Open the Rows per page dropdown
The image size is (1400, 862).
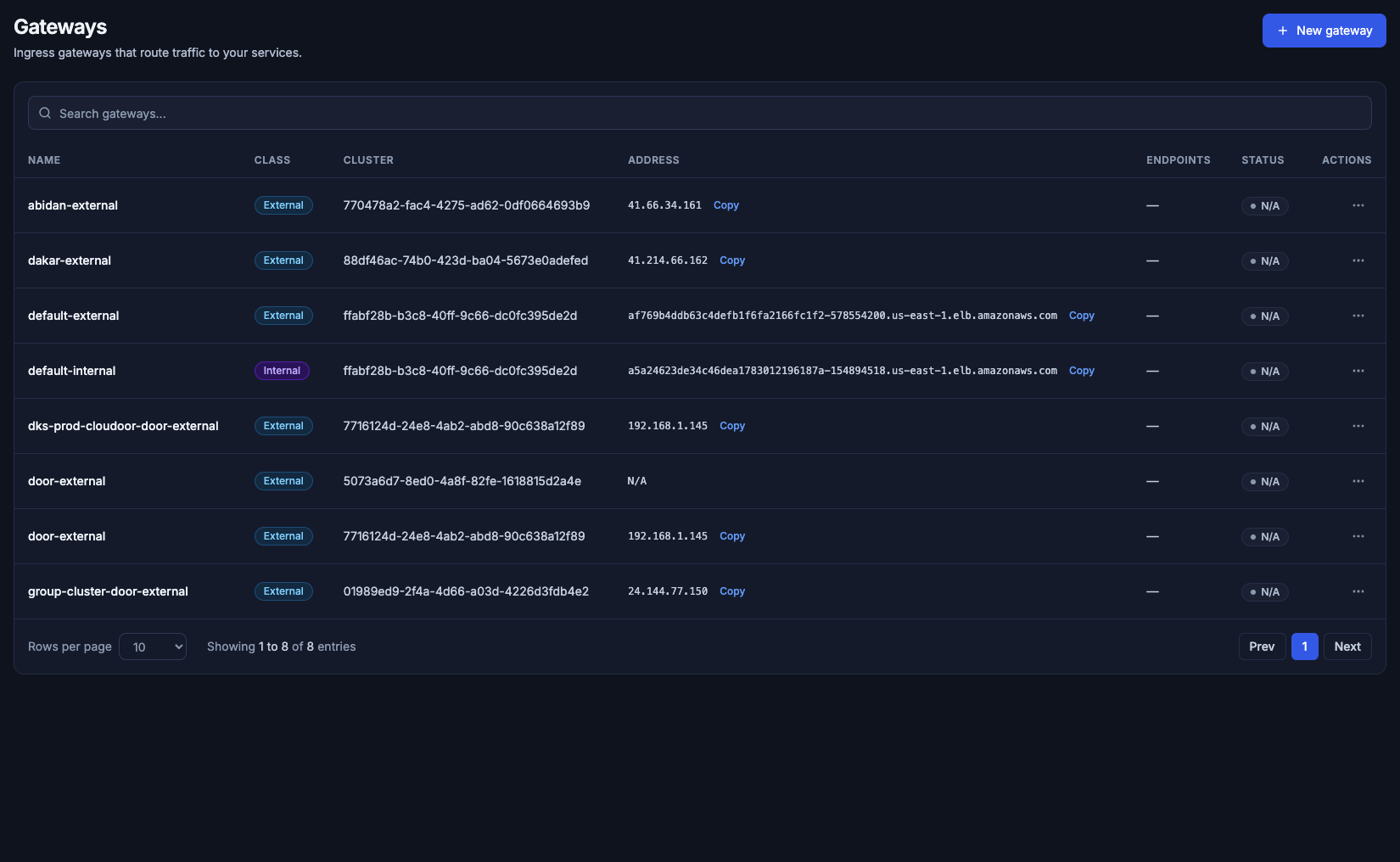click(x=153, y=646)
